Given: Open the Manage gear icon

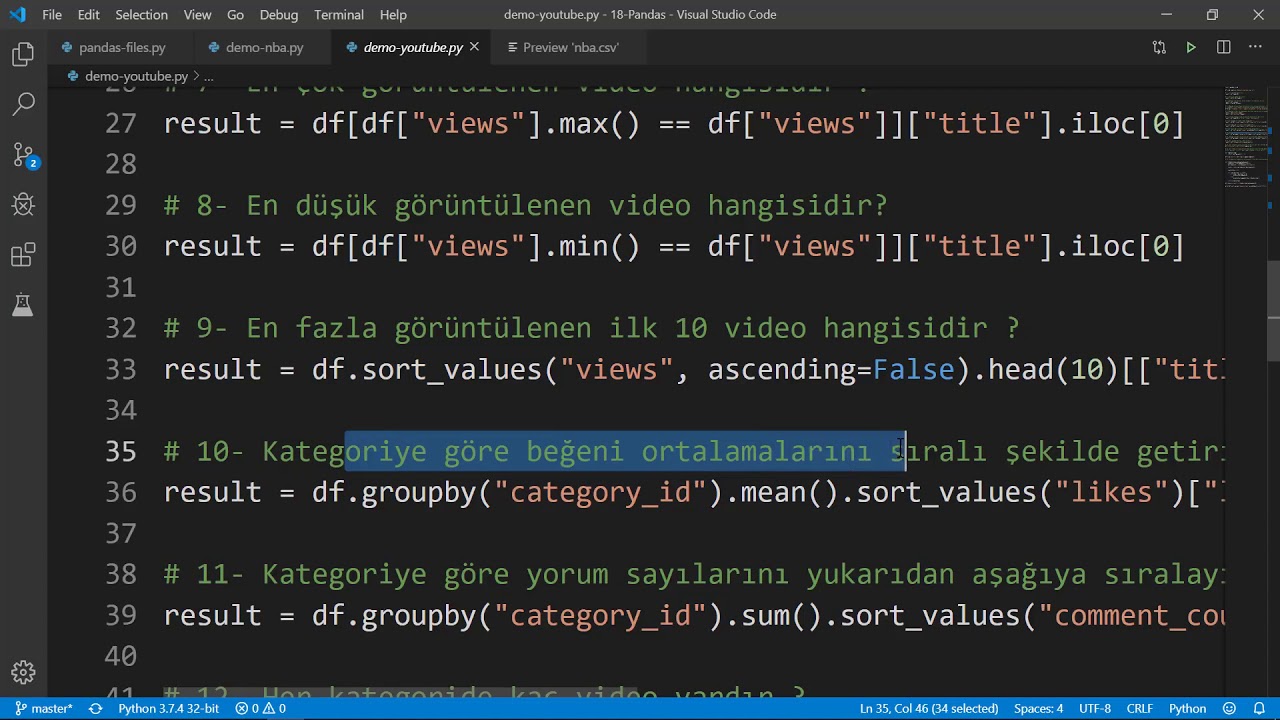Looking at the screenshot, I should click(23, 671).
